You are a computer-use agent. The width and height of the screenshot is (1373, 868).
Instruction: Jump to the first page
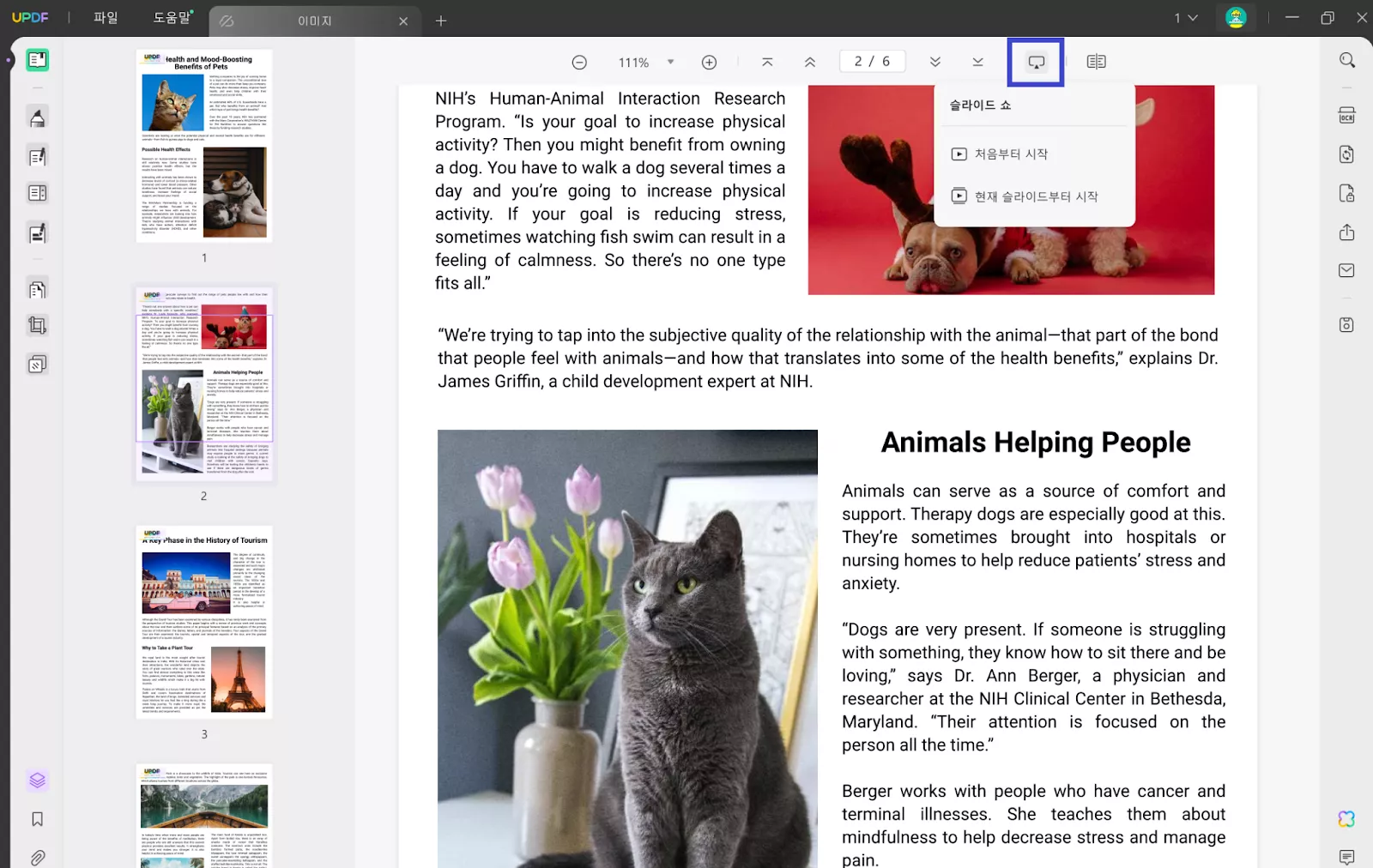pos(767,62)
